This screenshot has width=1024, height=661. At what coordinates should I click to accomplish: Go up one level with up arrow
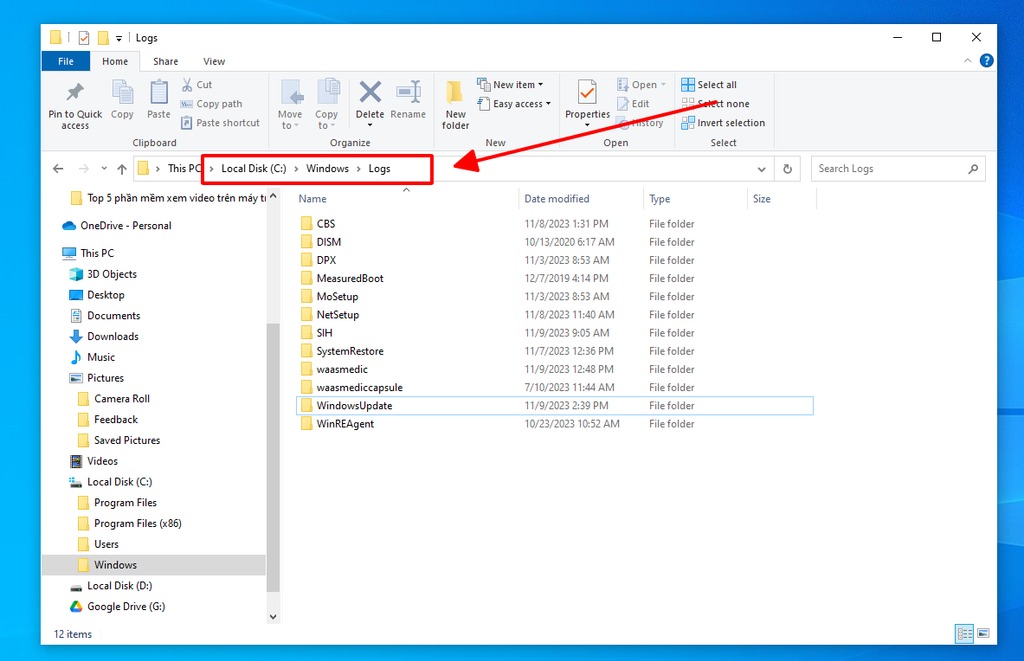click(x=121, y=169)
